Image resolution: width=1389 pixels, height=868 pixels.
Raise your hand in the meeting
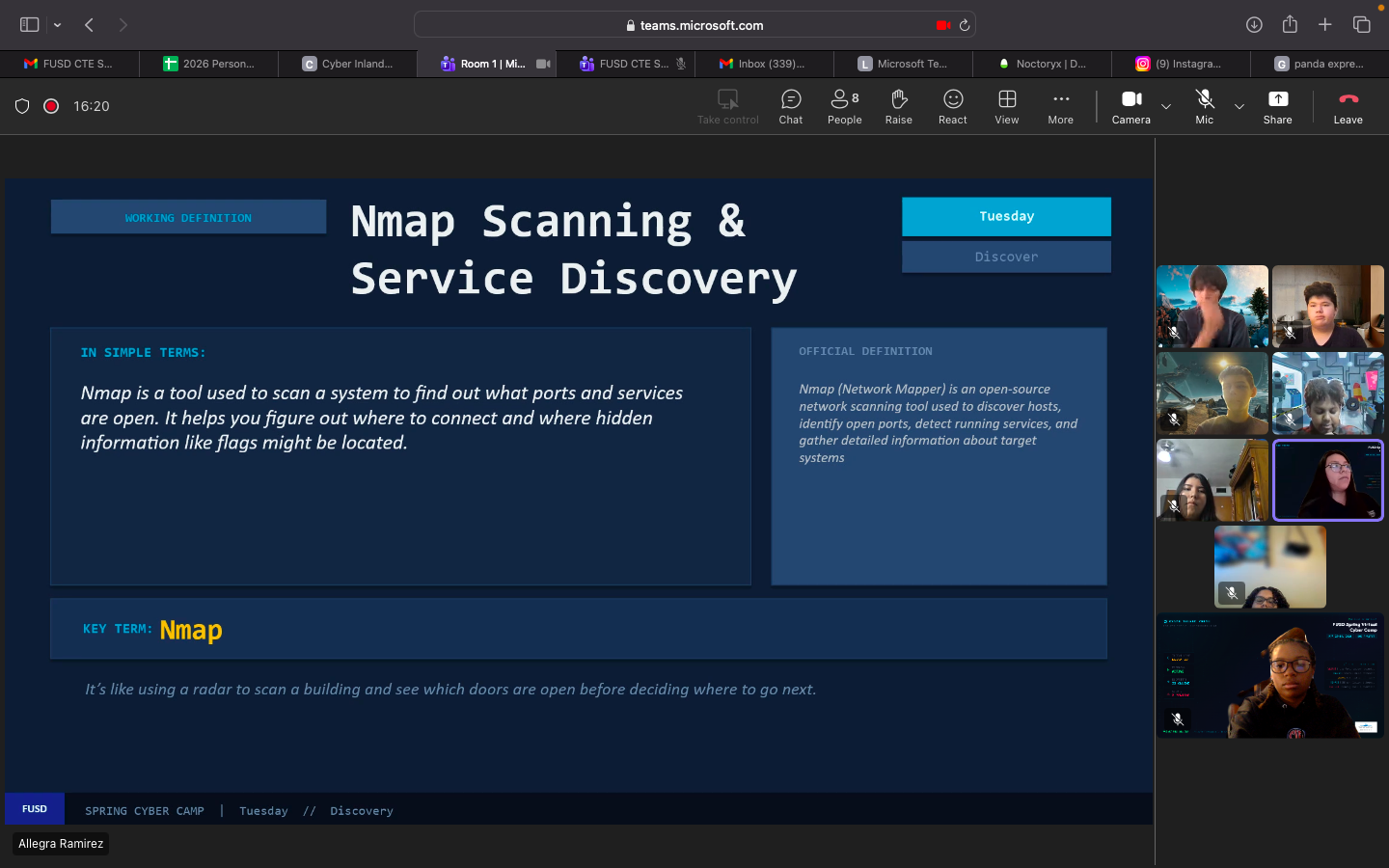tap(898, 106)
